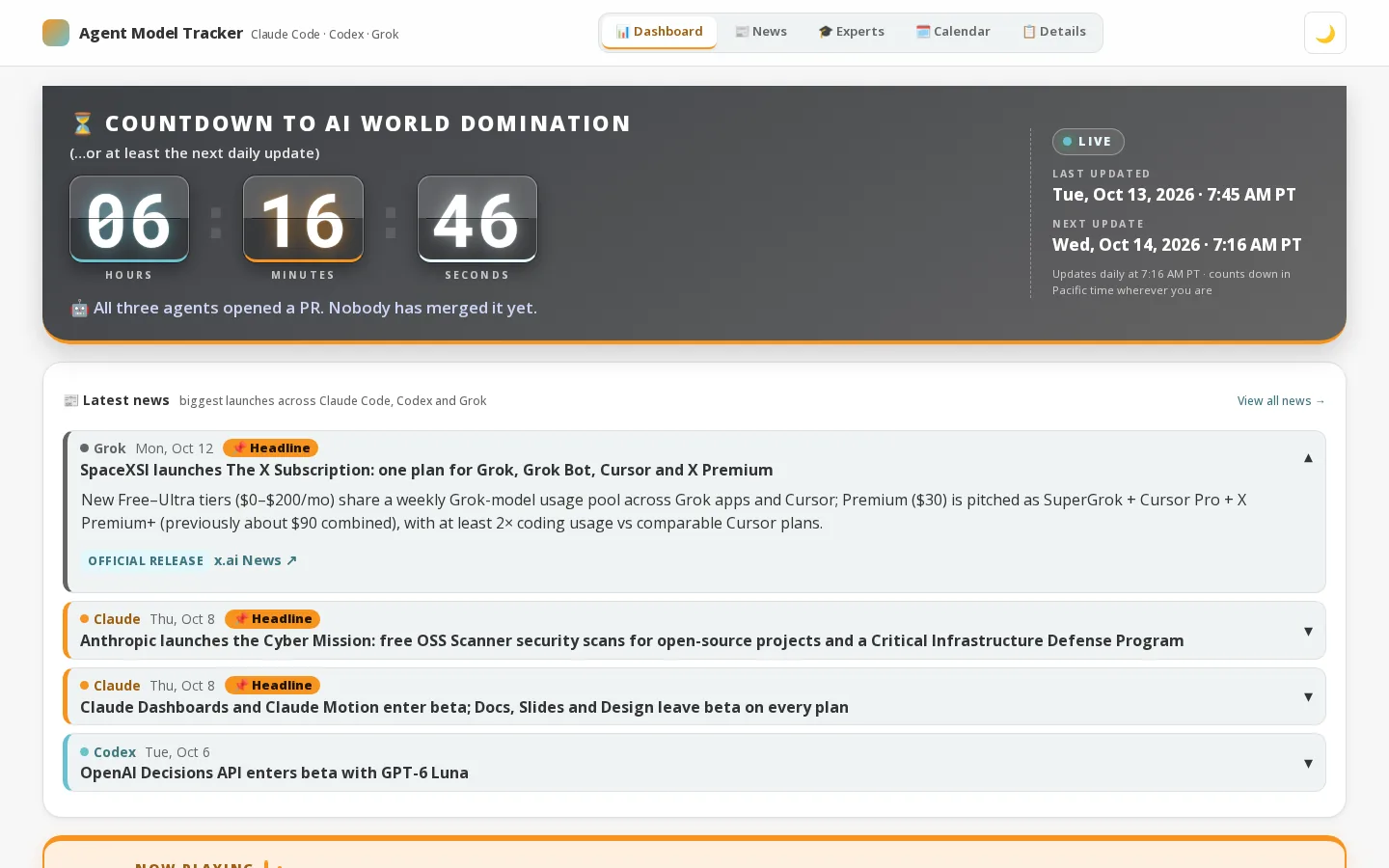
Task: Expand the Claude Dashboards and Motion item
Action: 1308,696
